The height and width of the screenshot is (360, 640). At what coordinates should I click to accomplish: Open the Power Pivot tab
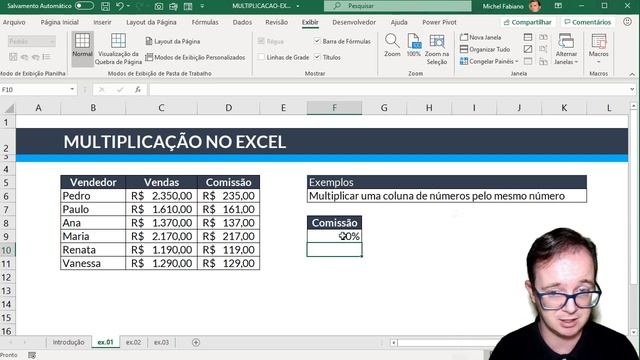(439, 22)
